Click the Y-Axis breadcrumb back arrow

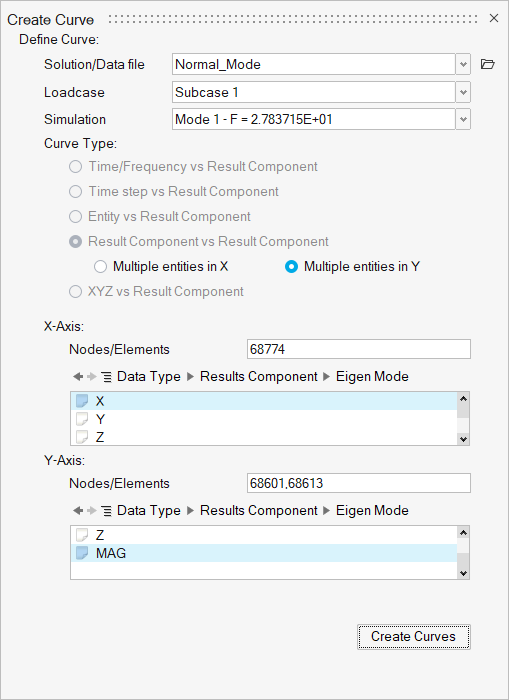coord(78,511)
